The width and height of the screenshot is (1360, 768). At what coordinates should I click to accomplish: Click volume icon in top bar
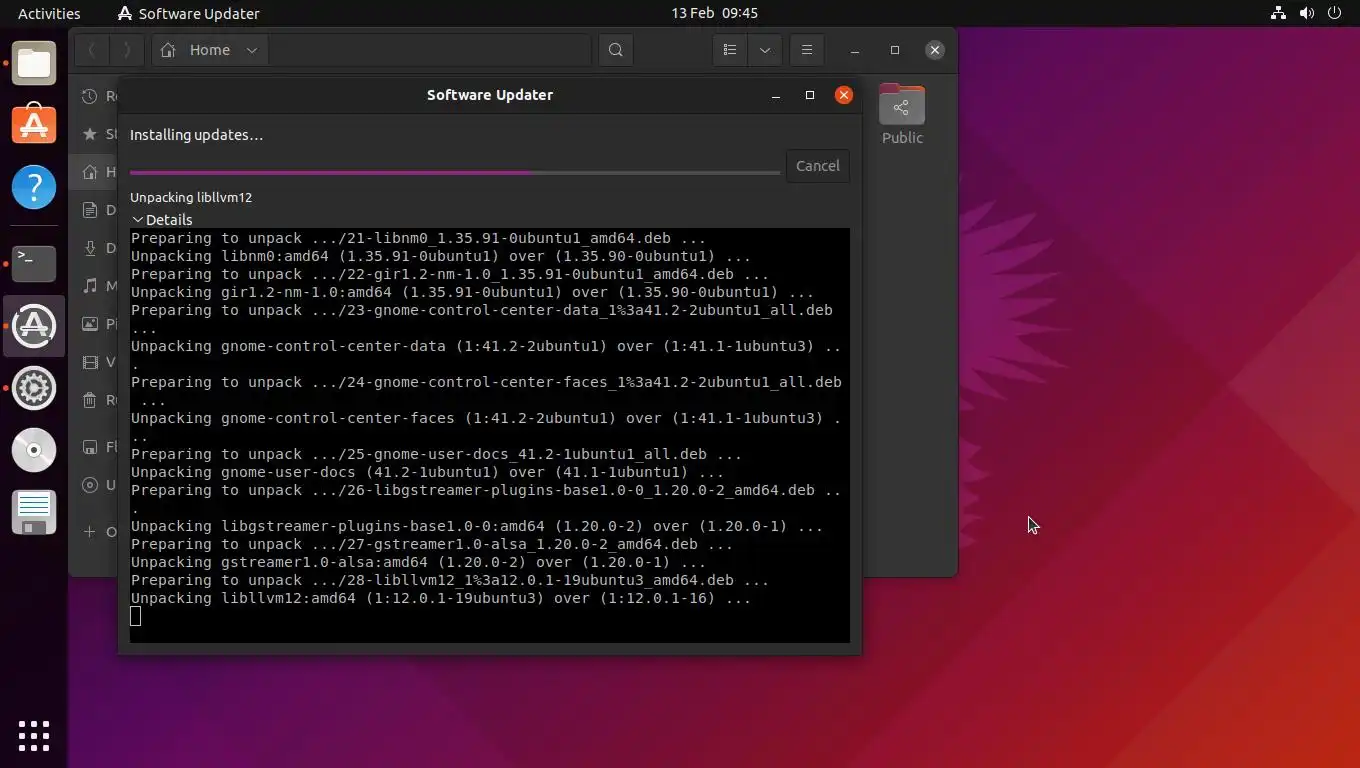[1306, 13]
